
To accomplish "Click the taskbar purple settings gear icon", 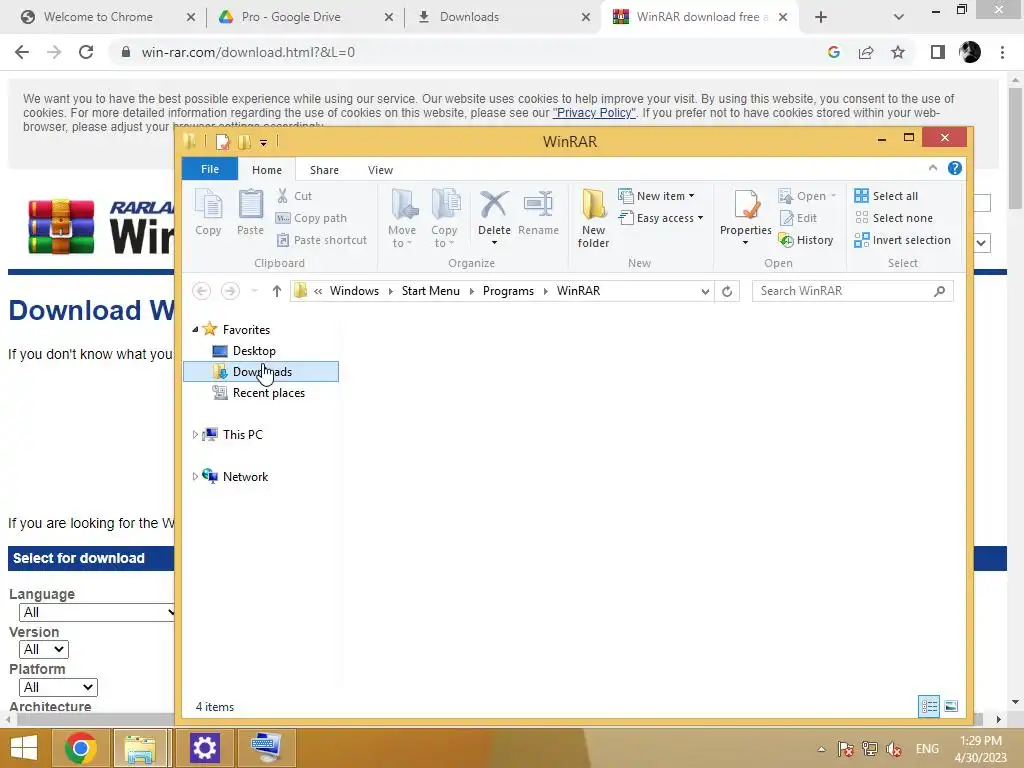I will pyautogui.click(x=204, y=748).
